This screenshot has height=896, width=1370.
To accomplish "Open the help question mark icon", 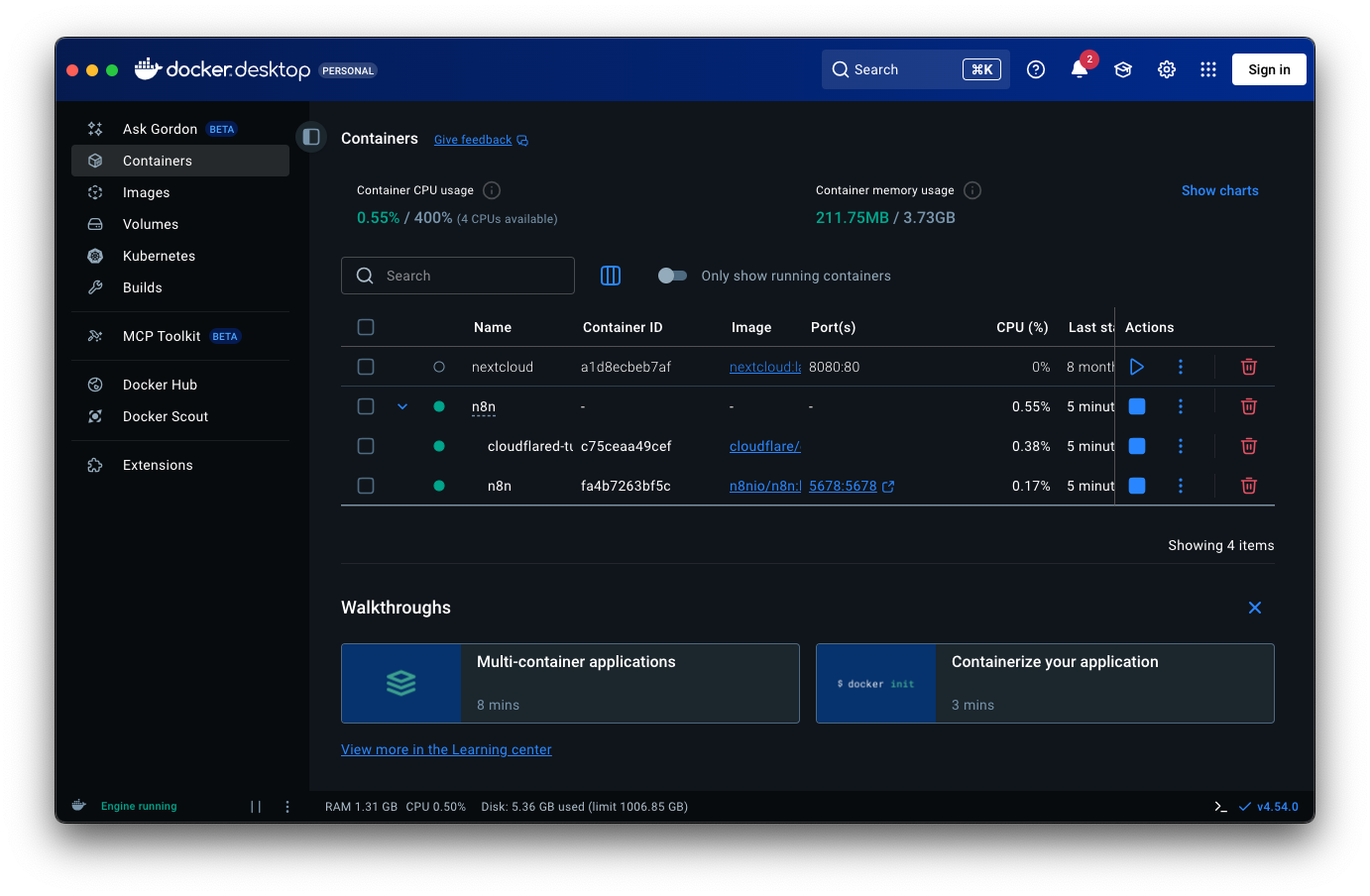I will tap(1036, 69).
